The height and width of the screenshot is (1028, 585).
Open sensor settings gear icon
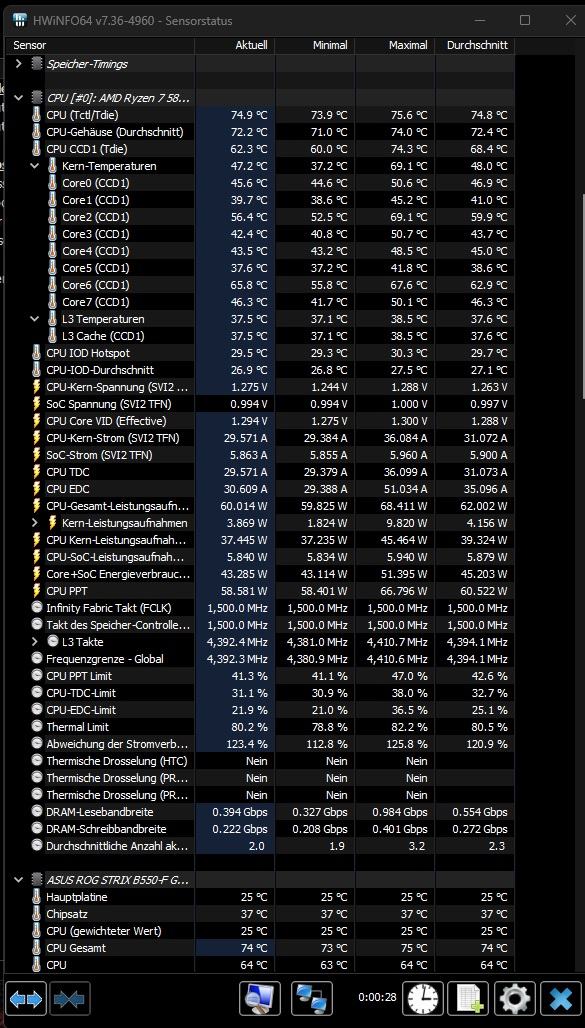pyautogui.click(x=515, y=998)
